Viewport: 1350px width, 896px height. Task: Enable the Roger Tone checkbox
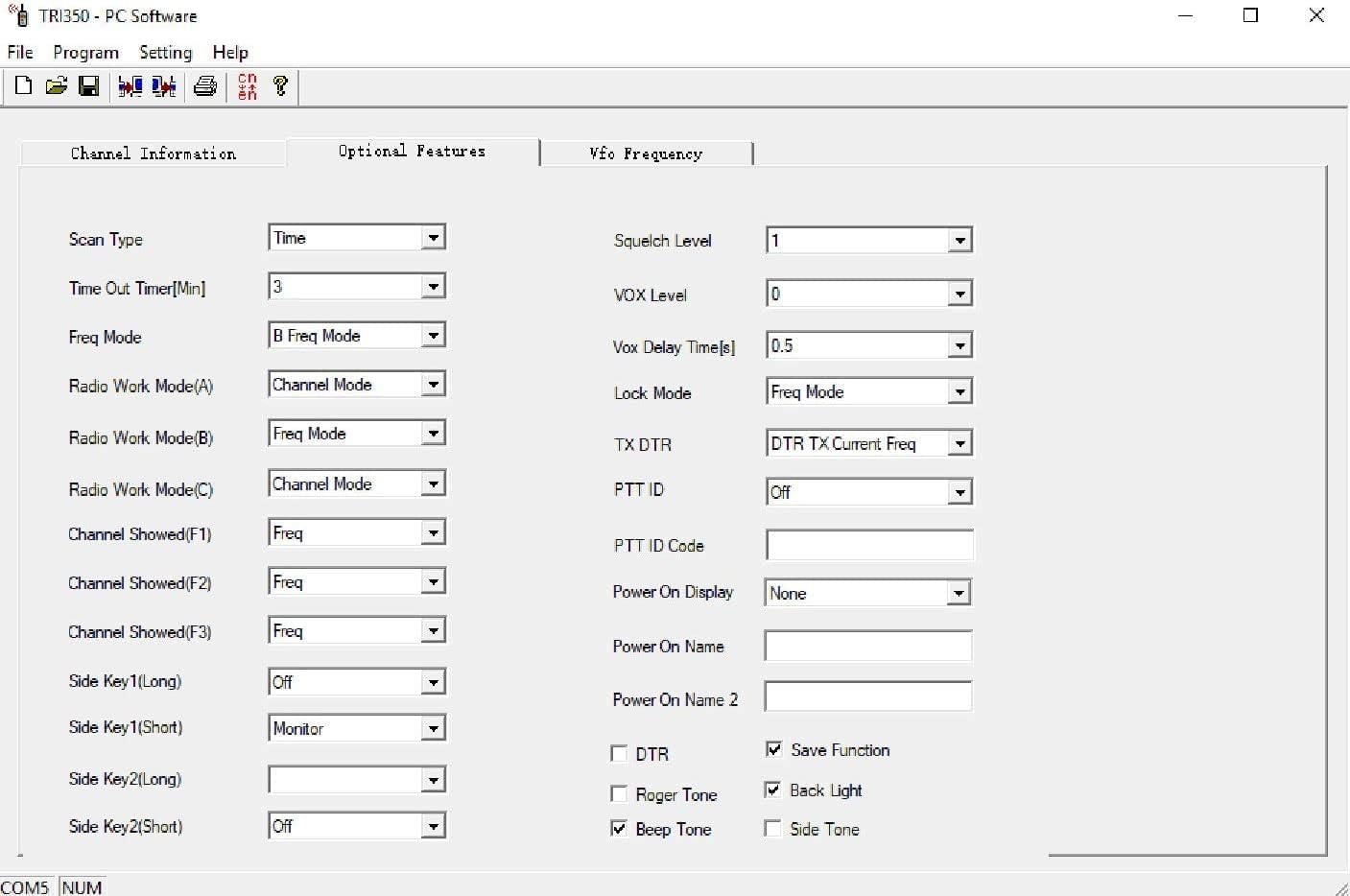[x=619, y=793]
